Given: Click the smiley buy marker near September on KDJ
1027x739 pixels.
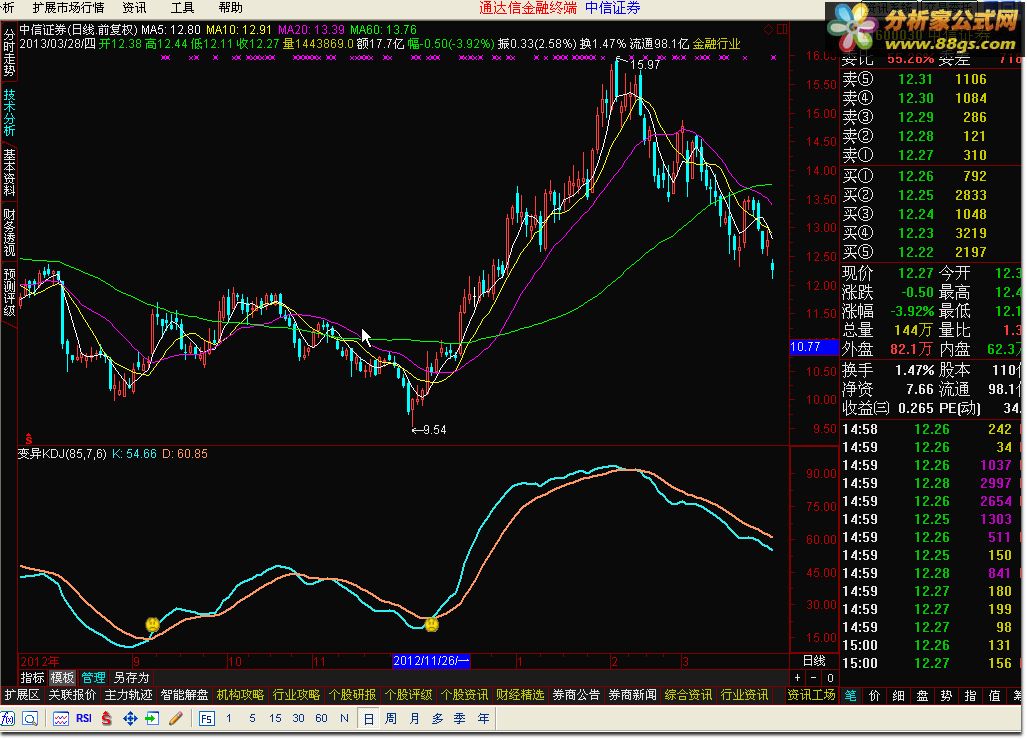Looking at the screenshot, I should 152,624.
